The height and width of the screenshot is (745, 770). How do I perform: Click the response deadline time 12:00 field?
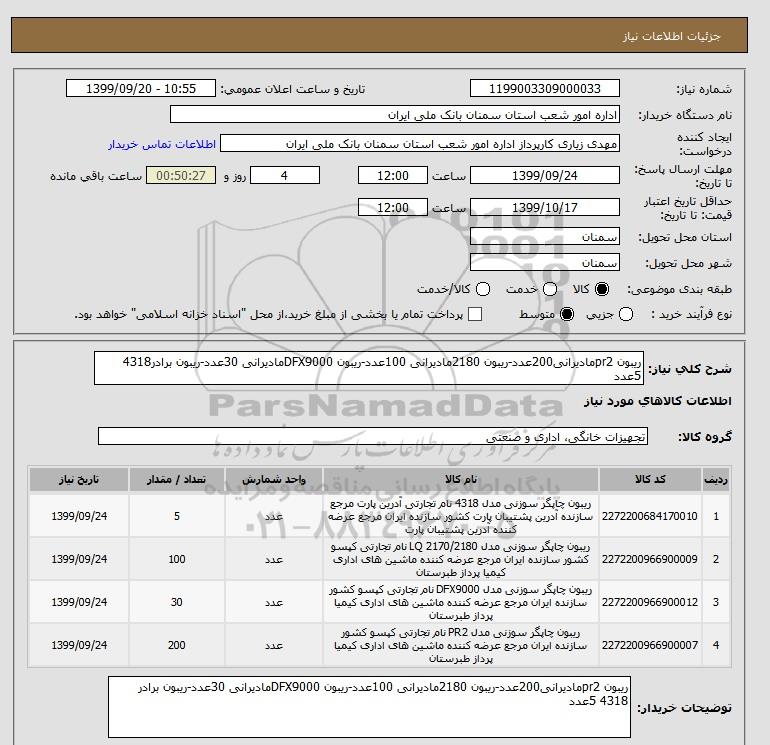(393, 175)
